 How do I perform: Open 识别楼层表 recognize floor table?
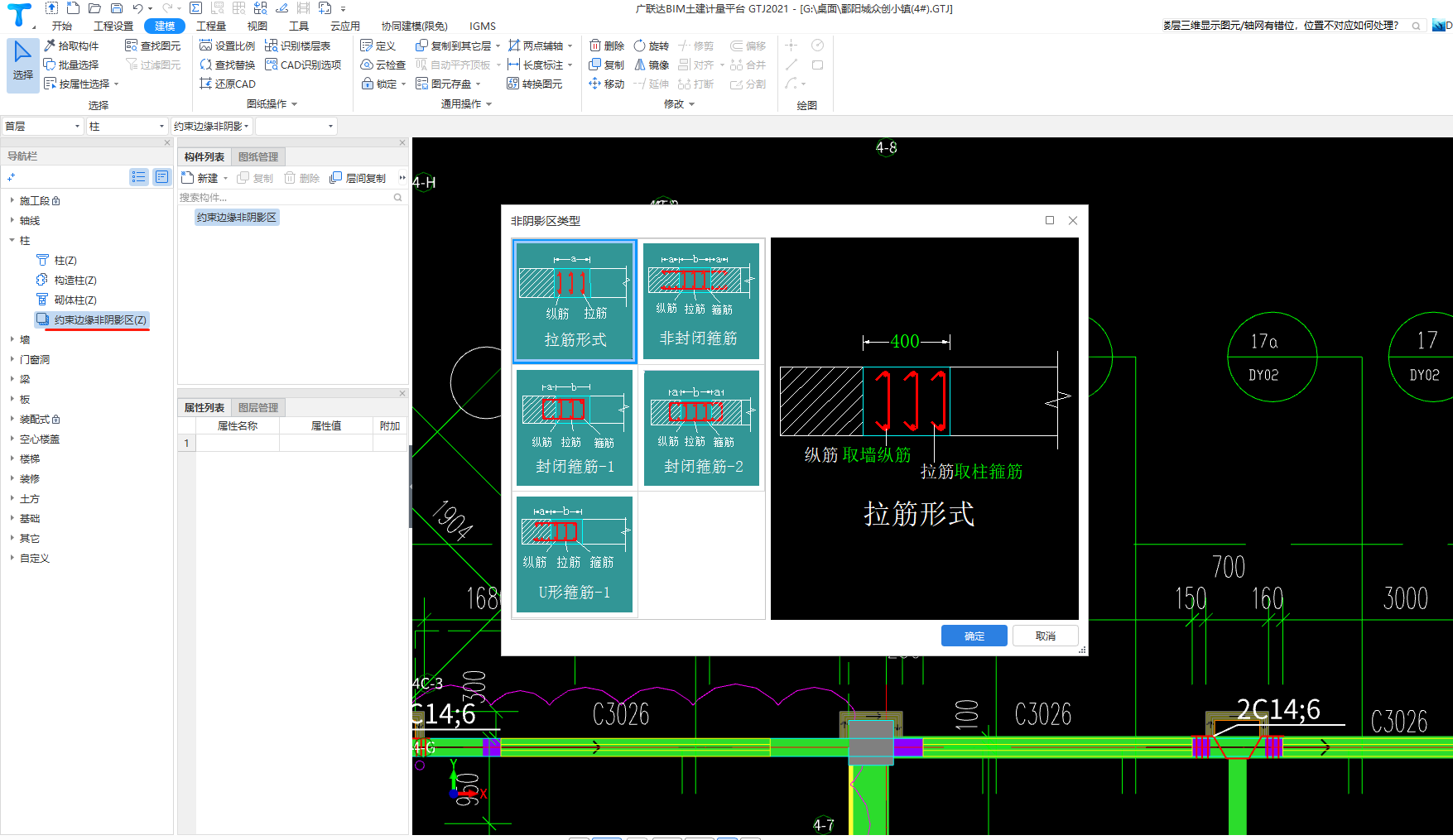tap(298, 46)
